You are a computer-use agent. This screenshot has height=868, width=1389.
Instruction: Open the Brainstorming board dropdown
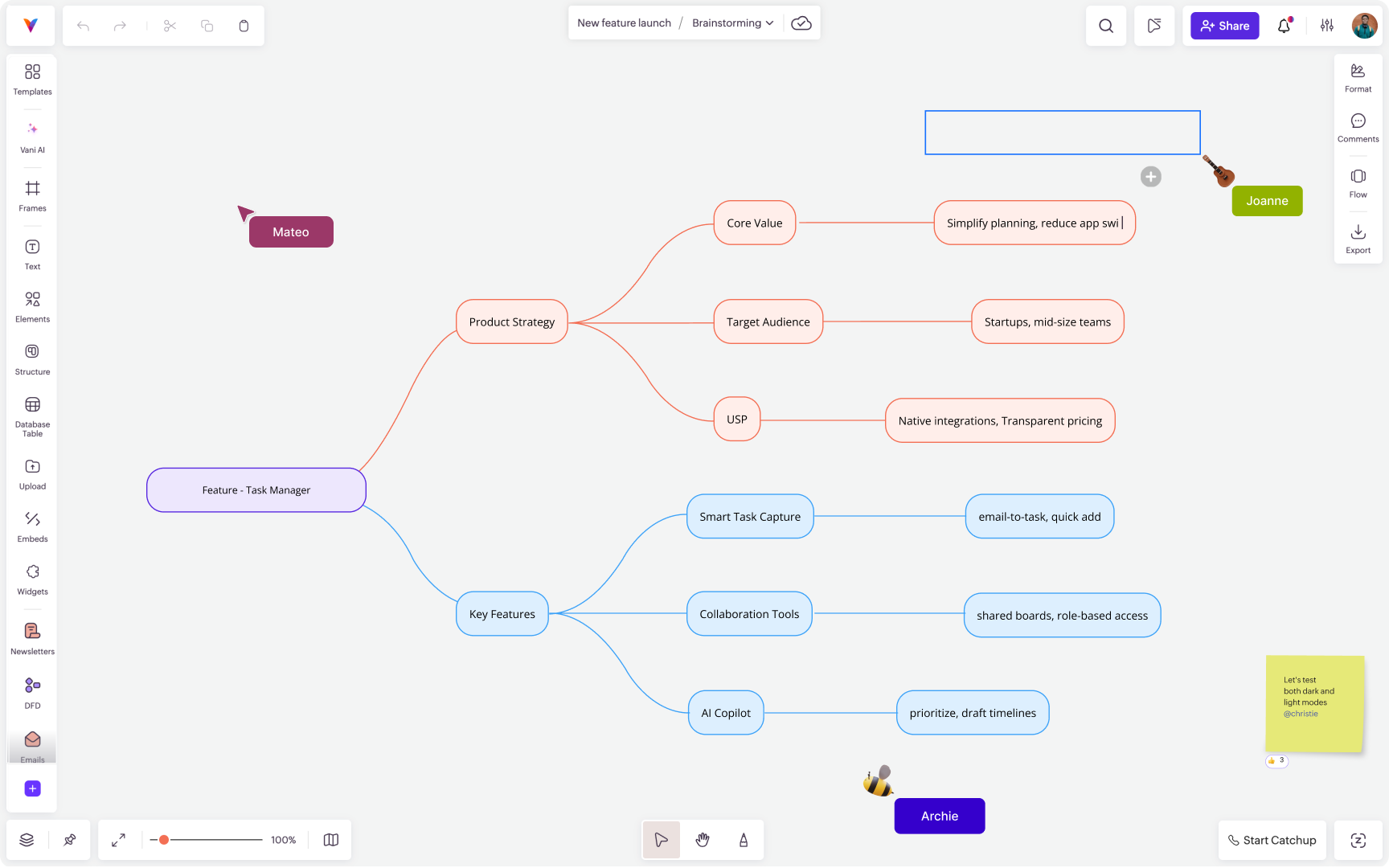coord(769,23)
